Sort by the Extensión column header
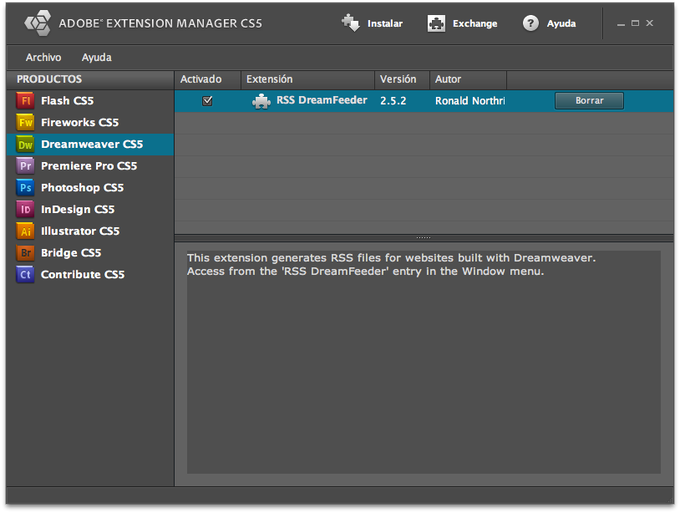Image resolution: width=680 pixels, height=513 pixels. (307, 79)
